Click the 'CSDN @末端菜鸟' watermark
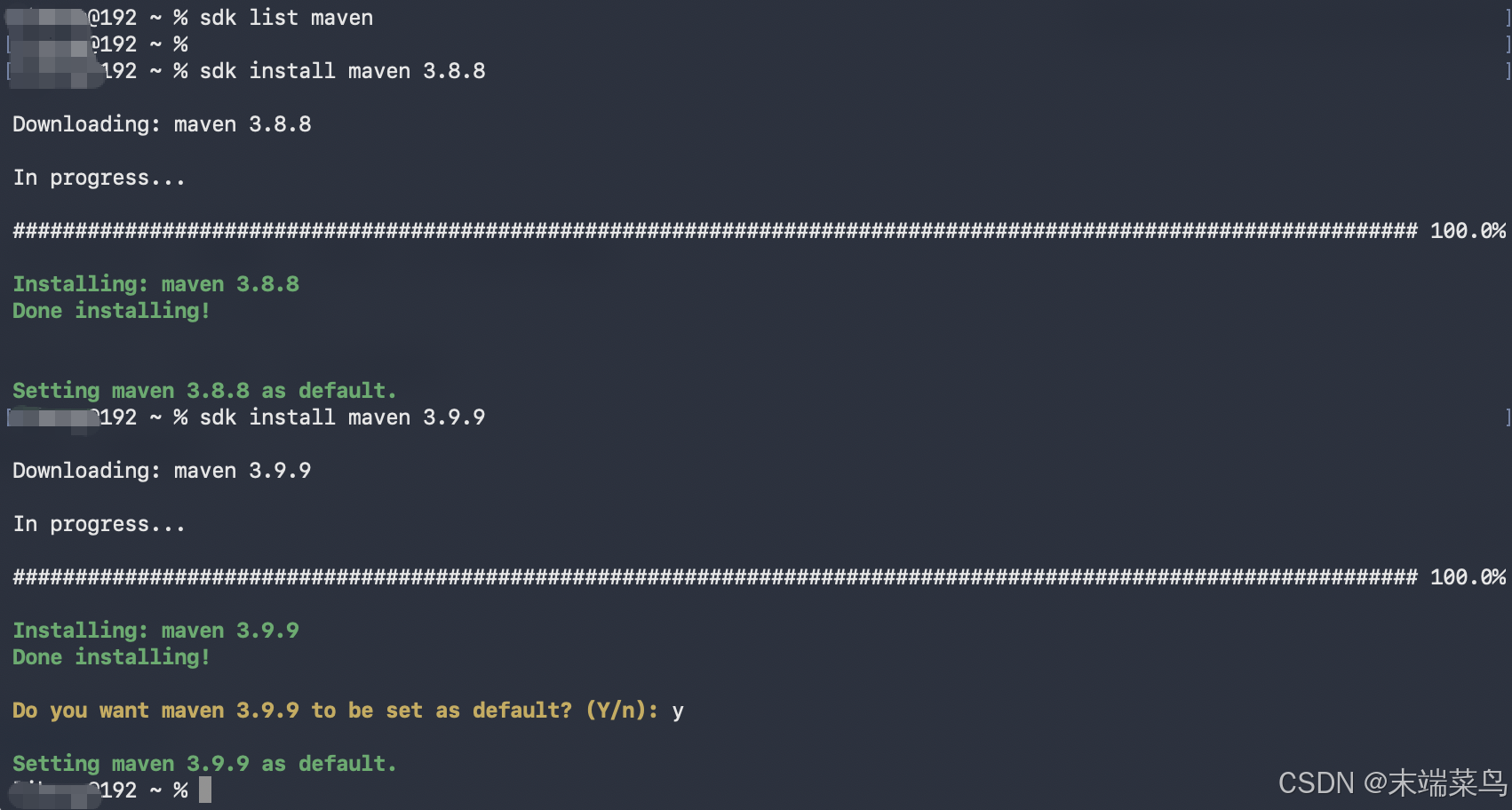Screen dimensions: 1512x810 point(1392,782)
